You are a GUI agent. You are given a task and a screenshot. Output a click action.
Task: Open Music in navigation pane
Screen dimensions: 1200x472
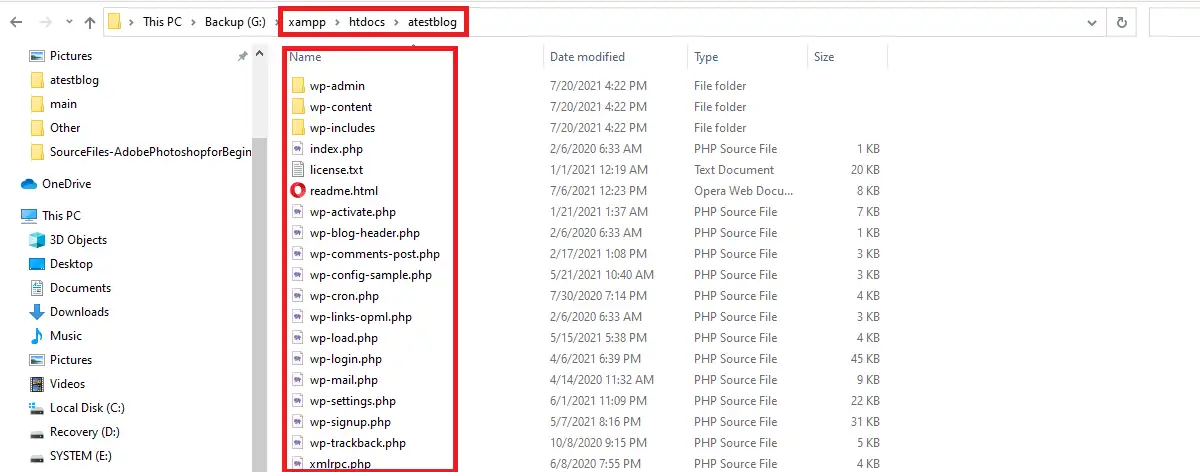click(66, 336)
